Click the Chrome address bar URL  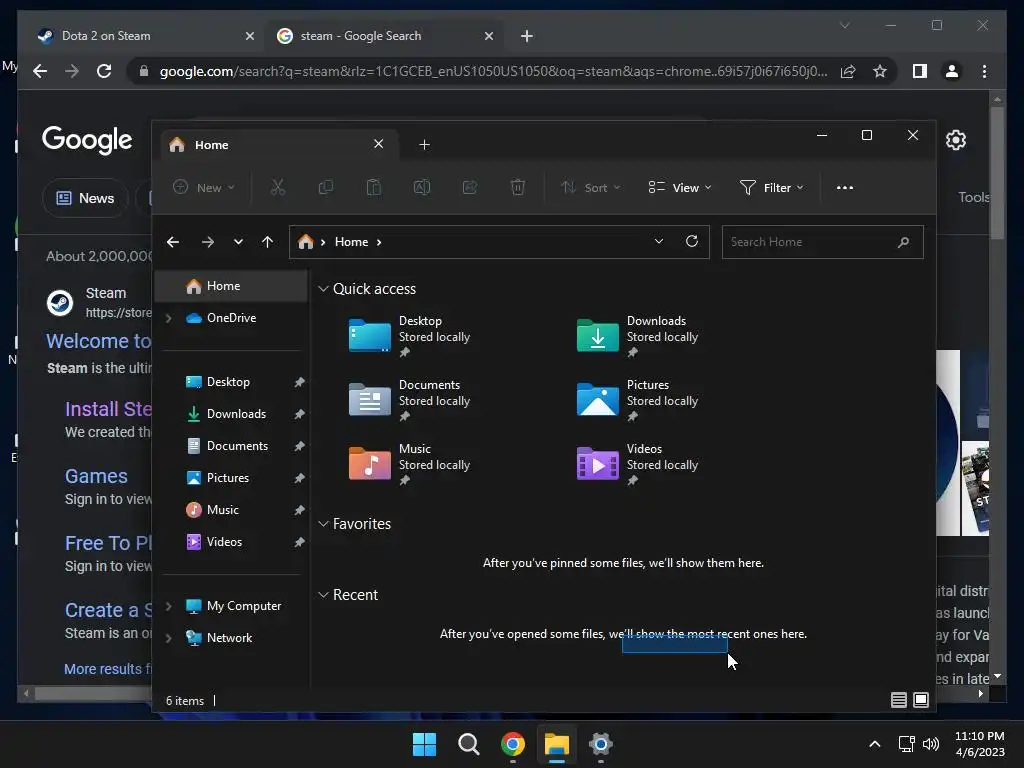tap(493, 71)
